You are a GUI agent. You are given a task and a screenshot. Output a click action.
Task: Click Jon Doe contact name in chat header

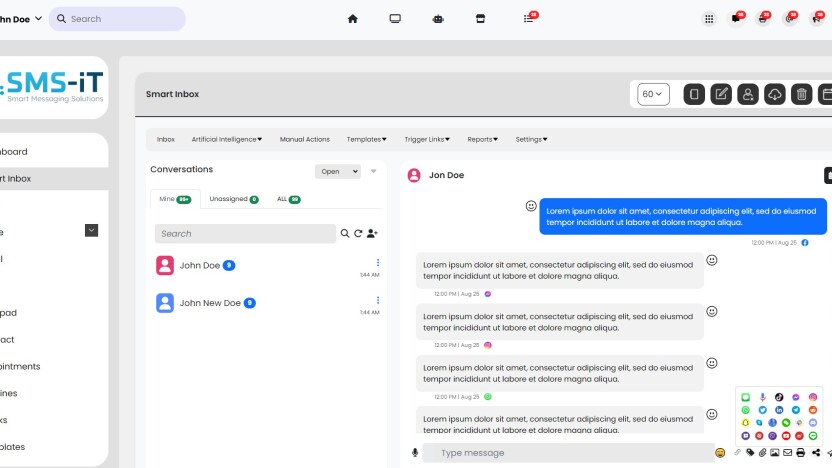pyautogui.click(x=446, y=175)
